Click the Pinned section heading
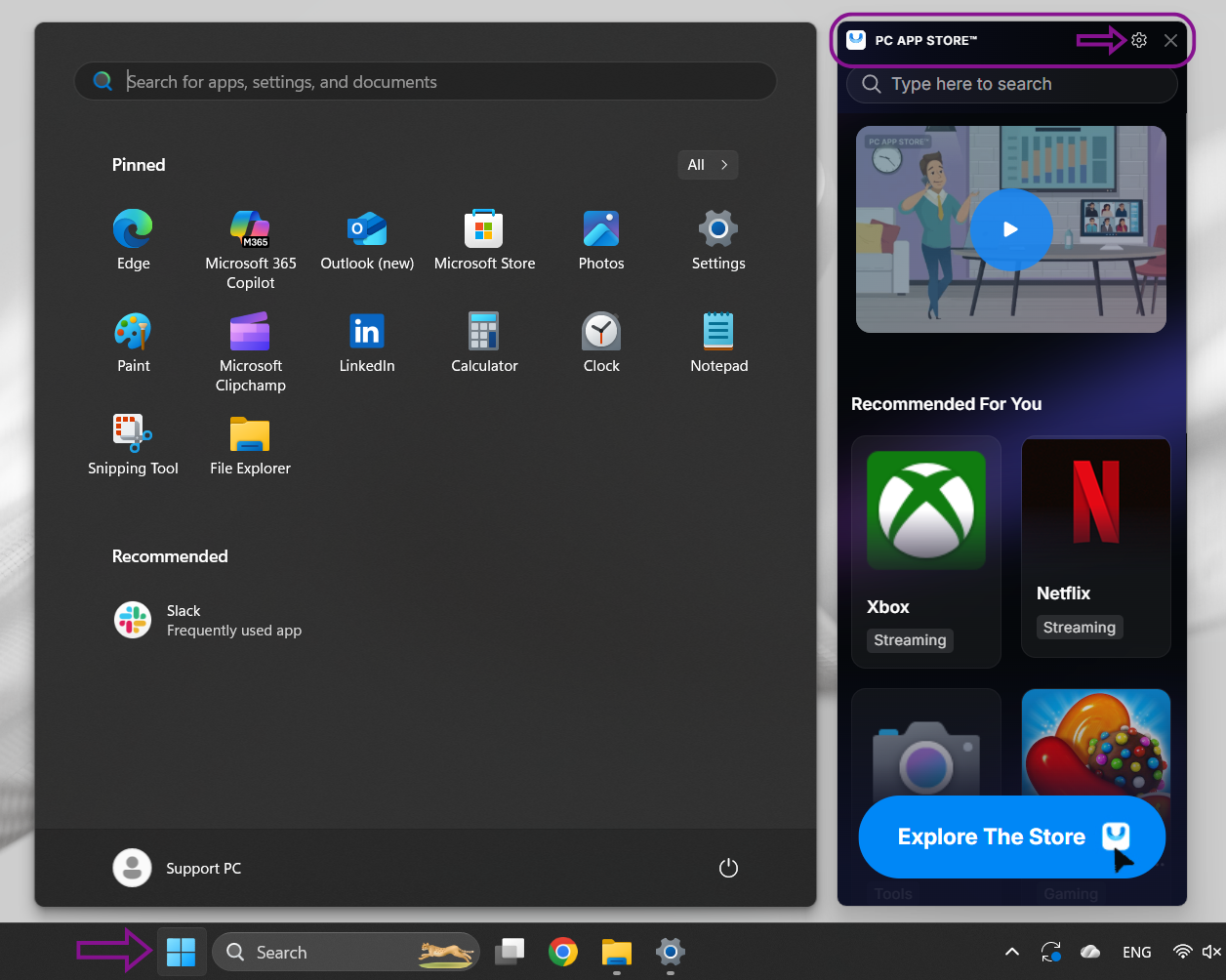Viewport: 1226px width, 980px height. (x=139, y=165)
